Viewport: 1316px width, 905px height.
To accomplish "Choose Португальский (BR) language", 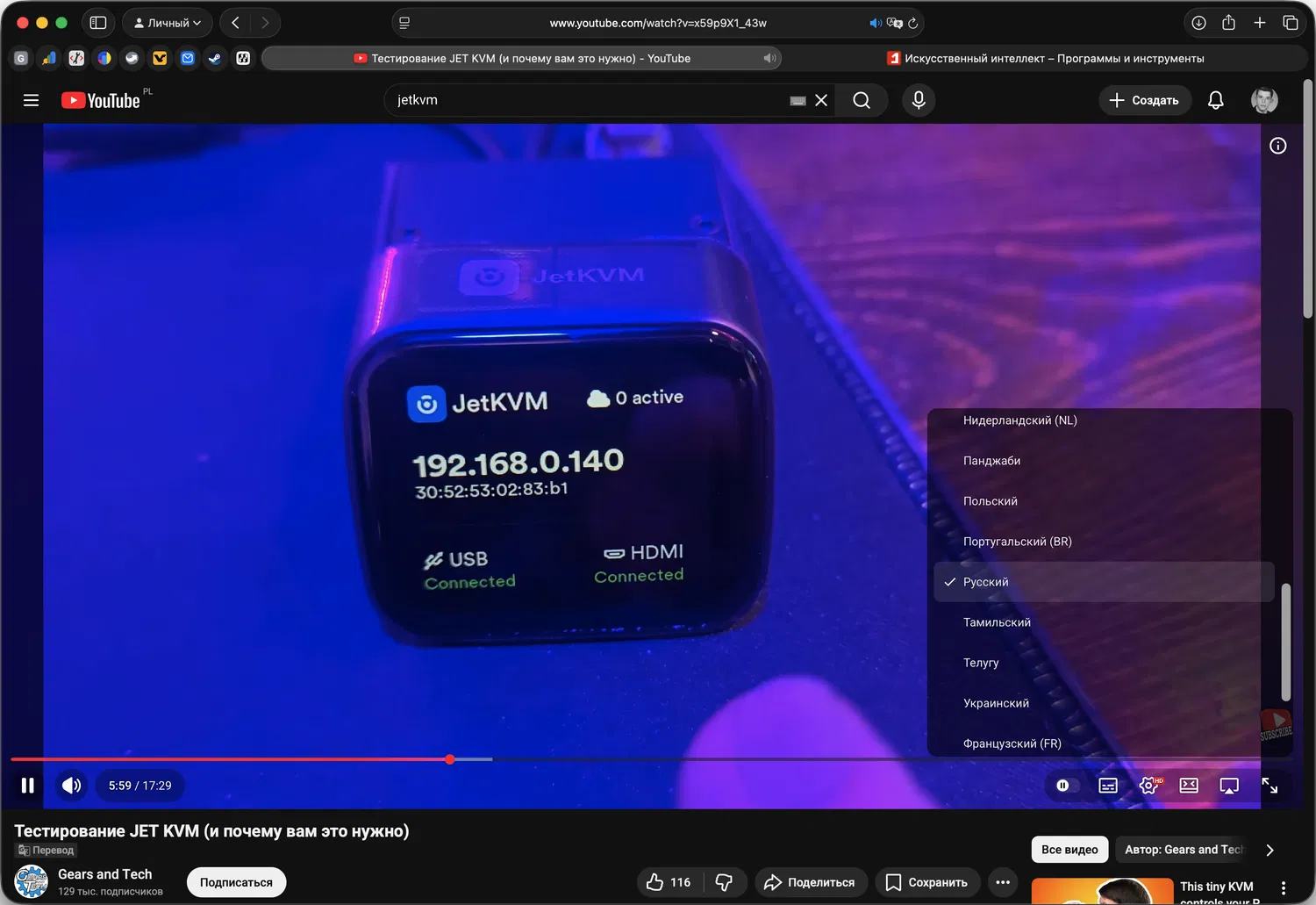I will tap(1104, 542).
